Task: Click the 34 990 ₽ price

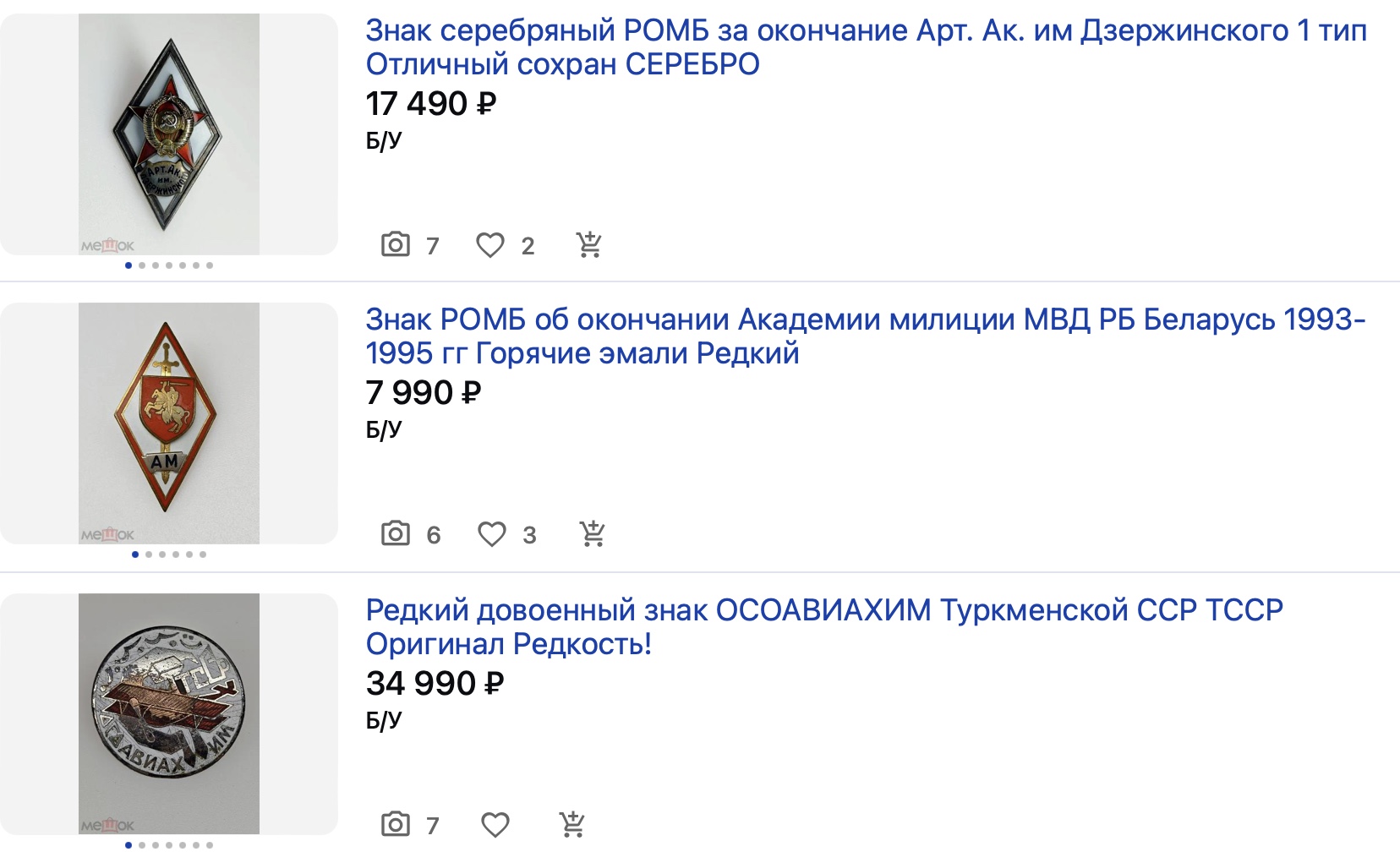Action: tap(435, 683)
